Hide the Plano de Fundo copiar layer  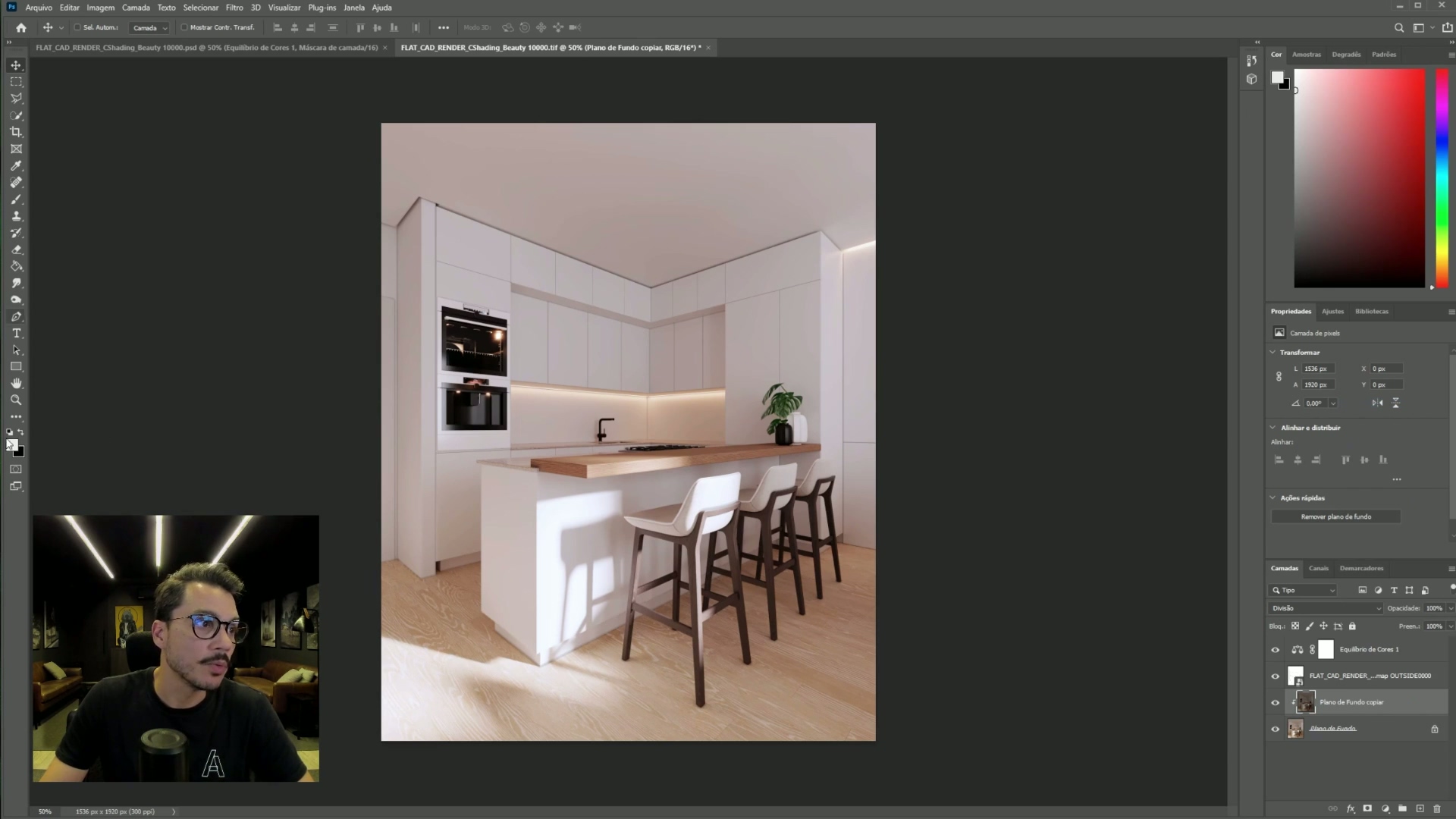(x=1275, y=703)
